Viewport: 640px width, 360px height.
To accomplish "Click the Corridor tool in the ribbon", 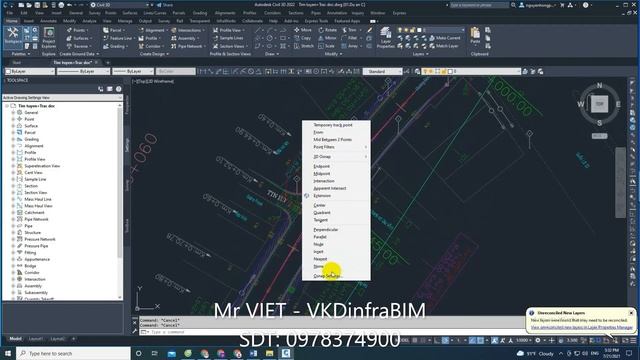I will coord(150,46).
